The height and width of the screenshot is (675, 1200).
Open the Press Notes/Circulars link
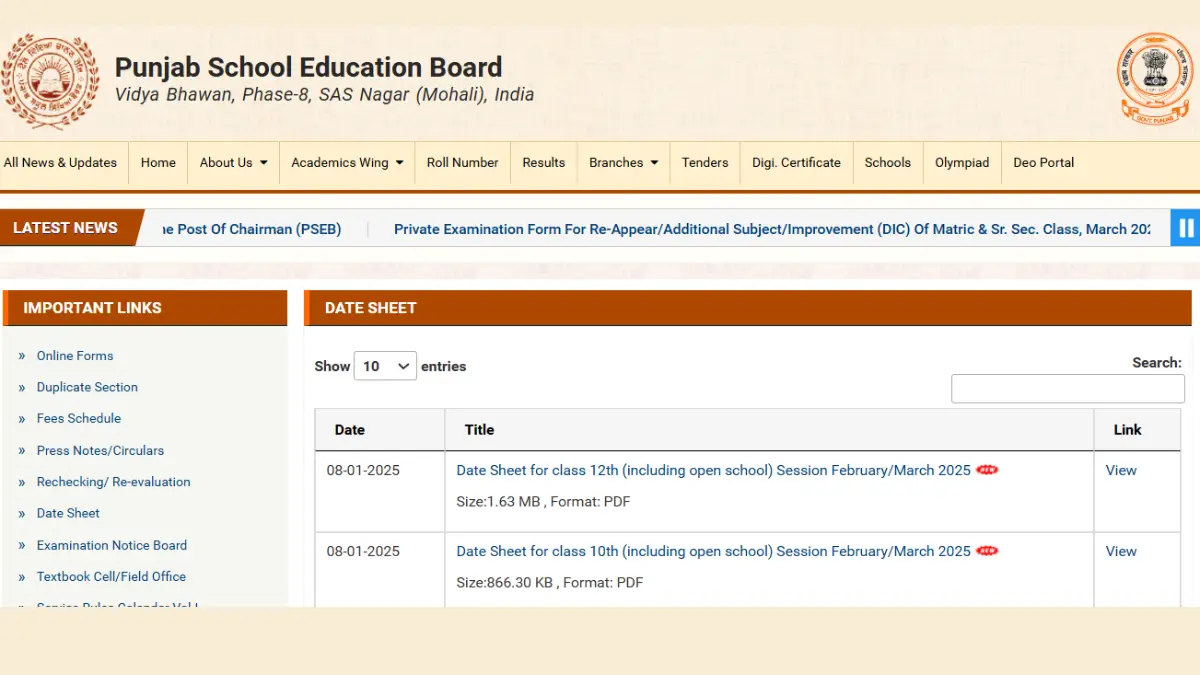click(x=100, y=450)
